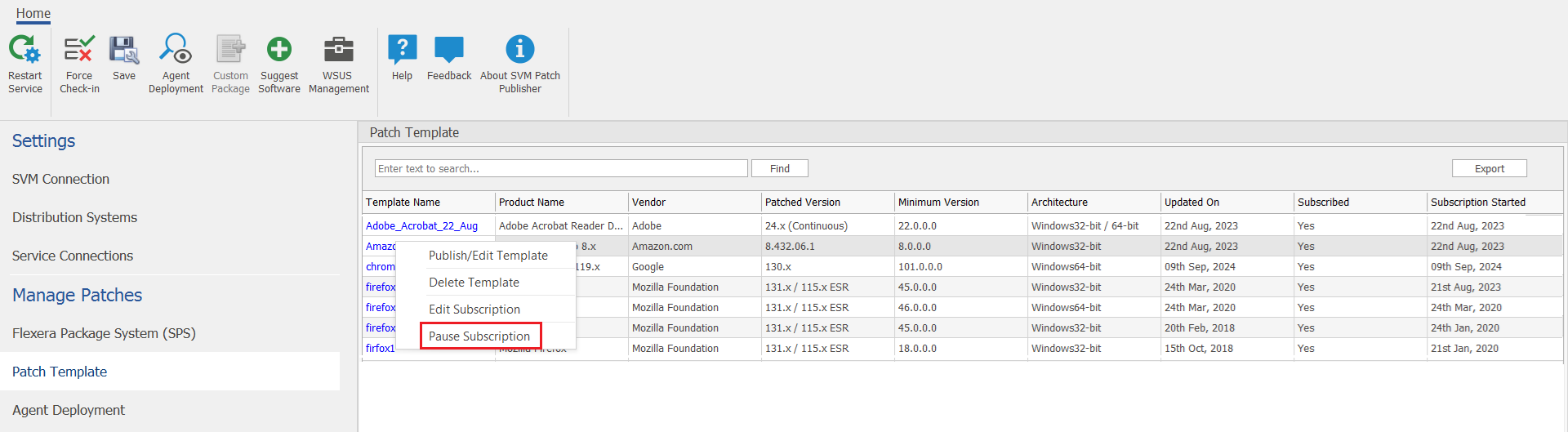Open WSUS Management toolbox icon
Viewport: 1568px width, 432px height.
(338, 51)
